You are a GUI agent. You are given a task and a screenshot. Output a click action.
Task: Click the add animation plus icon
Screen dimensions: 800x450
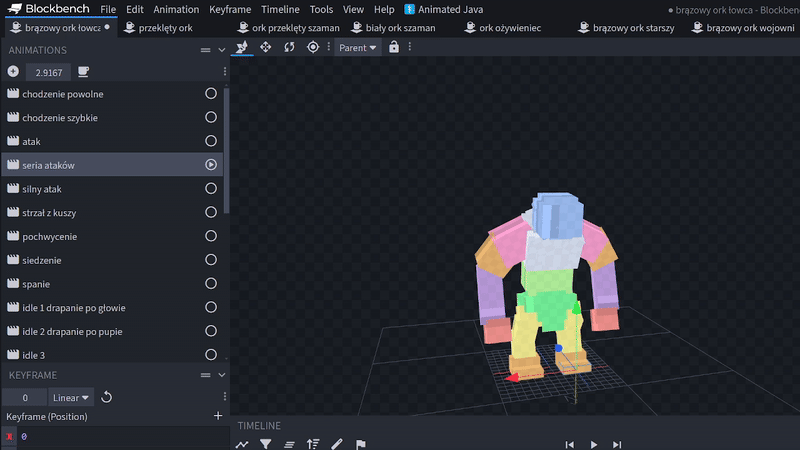click(x=13, y=72)
